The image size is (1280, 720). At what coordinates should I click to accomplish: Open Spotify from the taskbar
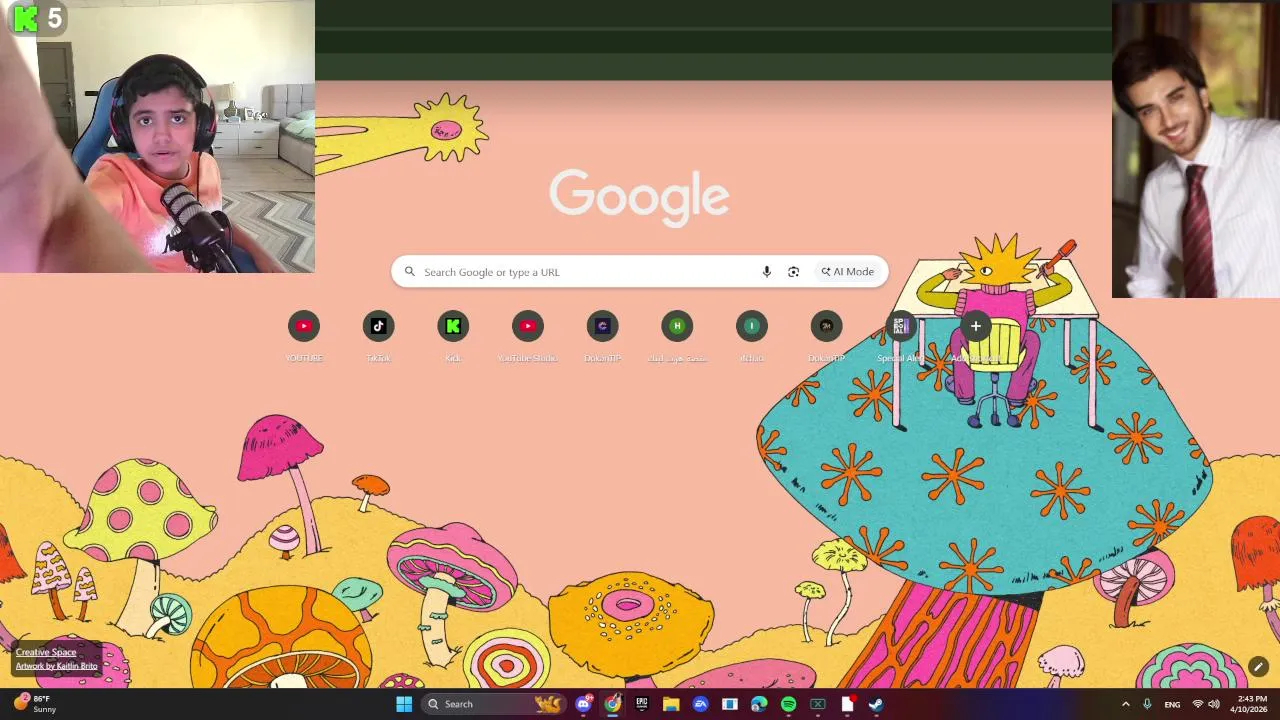[788, 704]
